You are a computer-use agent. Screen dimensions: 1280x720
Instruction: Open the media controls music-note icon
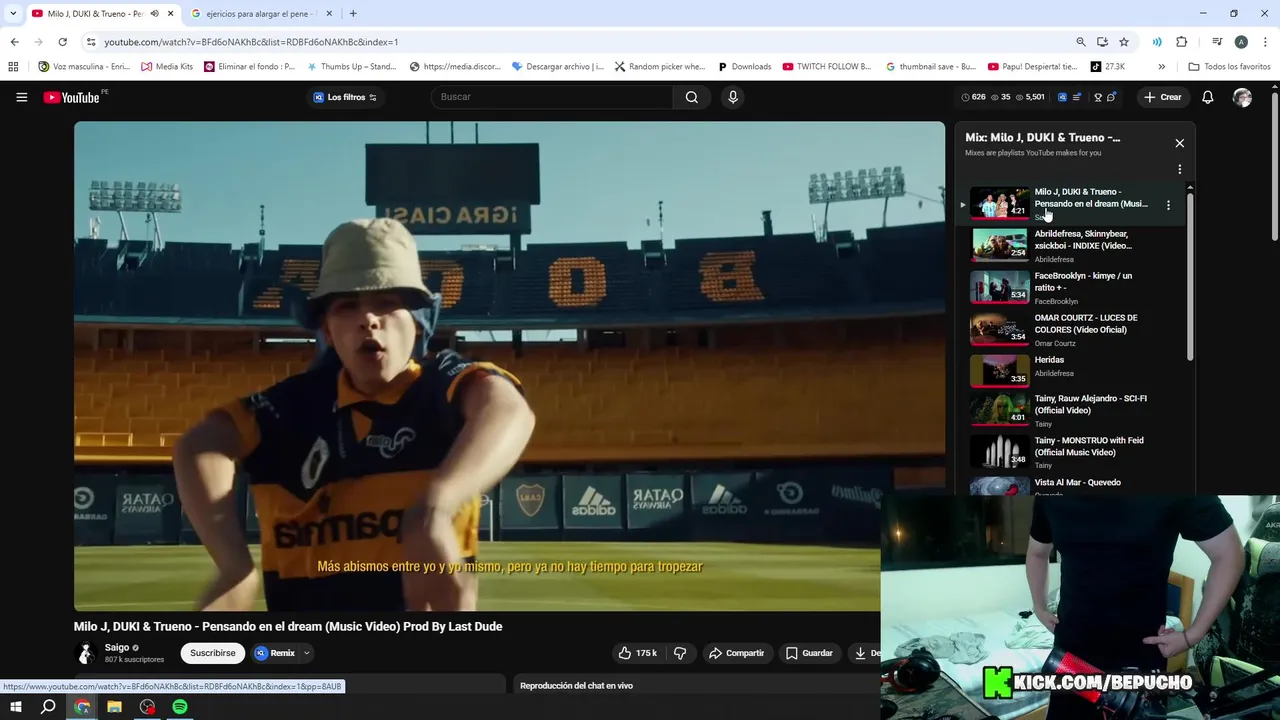click(x=1217, y=42)
